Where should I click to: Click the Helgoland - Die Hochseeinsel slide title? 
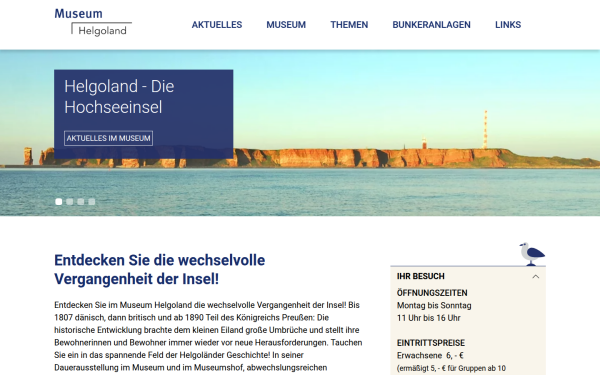point(119,96)
